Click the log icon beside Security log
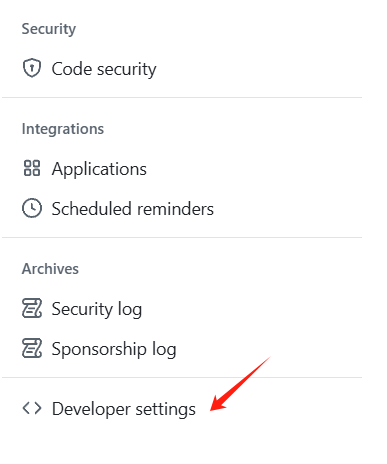Viewport: 387px width, 464px height. click(32, 308)
